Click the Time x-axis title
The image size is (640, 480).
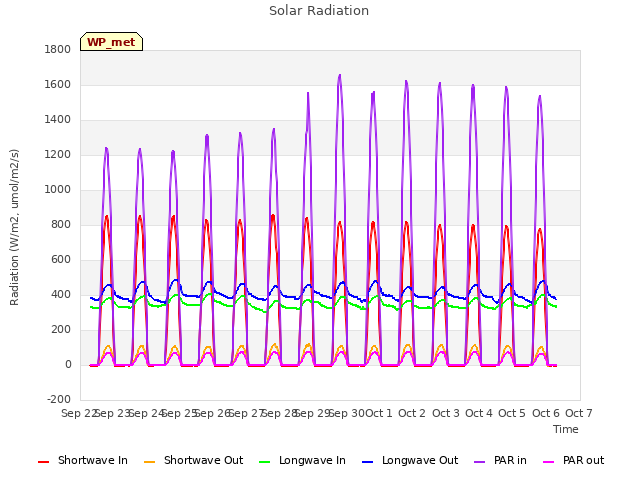[x=566, y=429]
